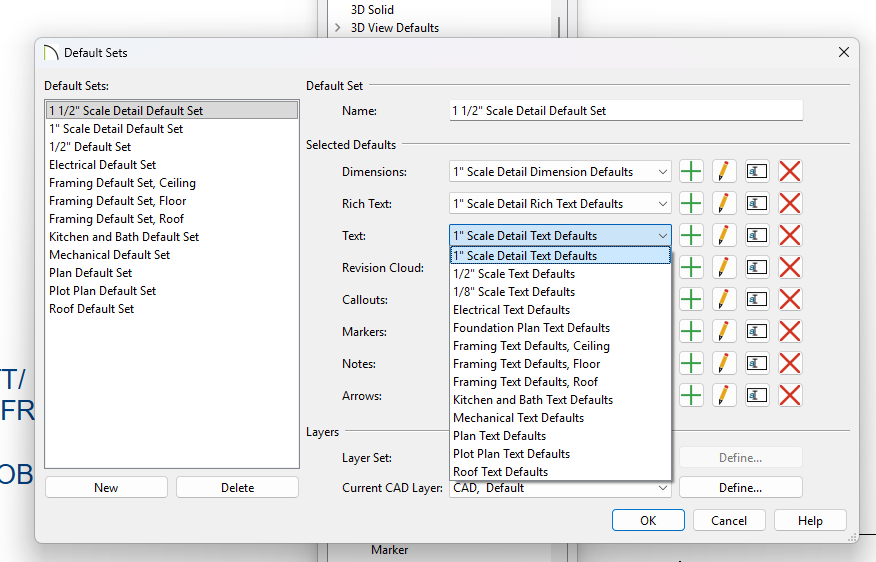Click the rename icon in the Dimensions row
876x562 pixels.
click(x=757, y=172)
